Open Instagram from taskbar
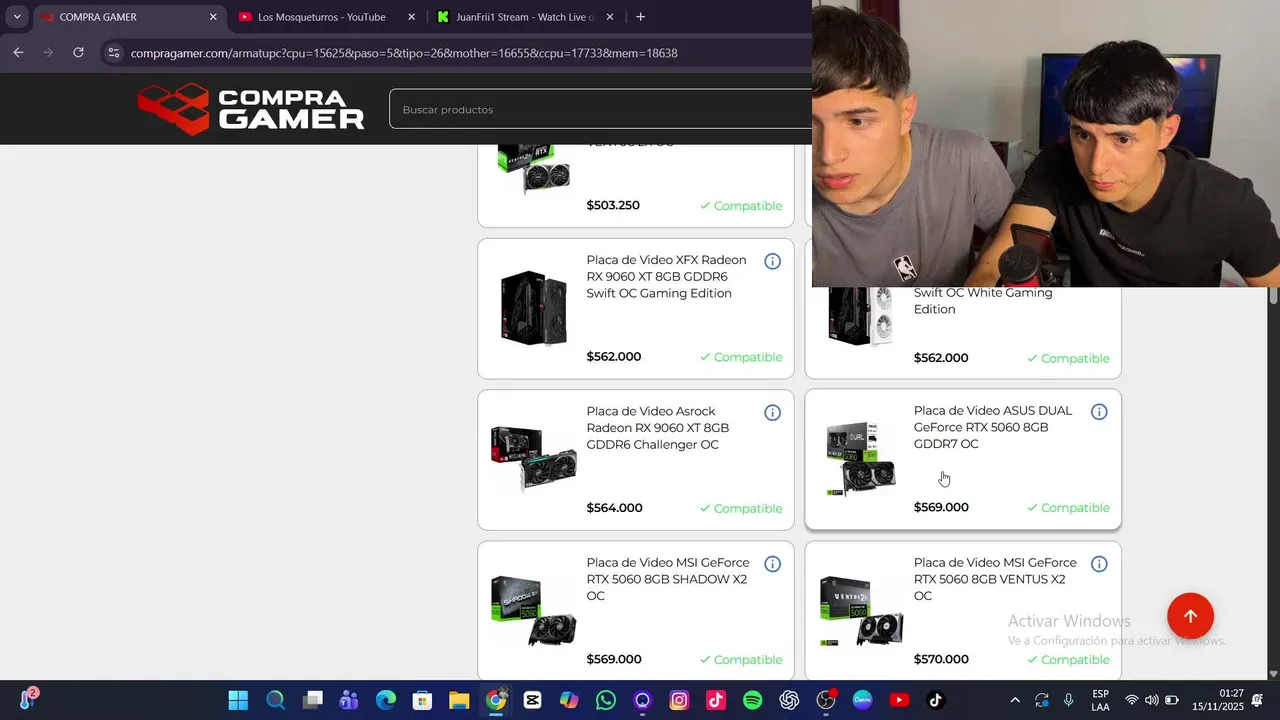 (x=679, y=700)
